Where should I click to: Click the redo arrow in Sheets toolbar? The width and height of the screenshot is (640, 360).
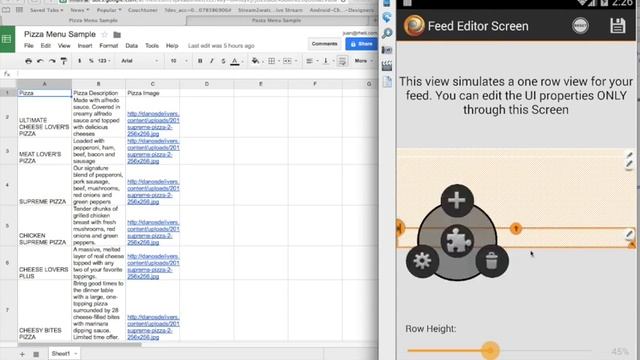click(x=52, y=61)
